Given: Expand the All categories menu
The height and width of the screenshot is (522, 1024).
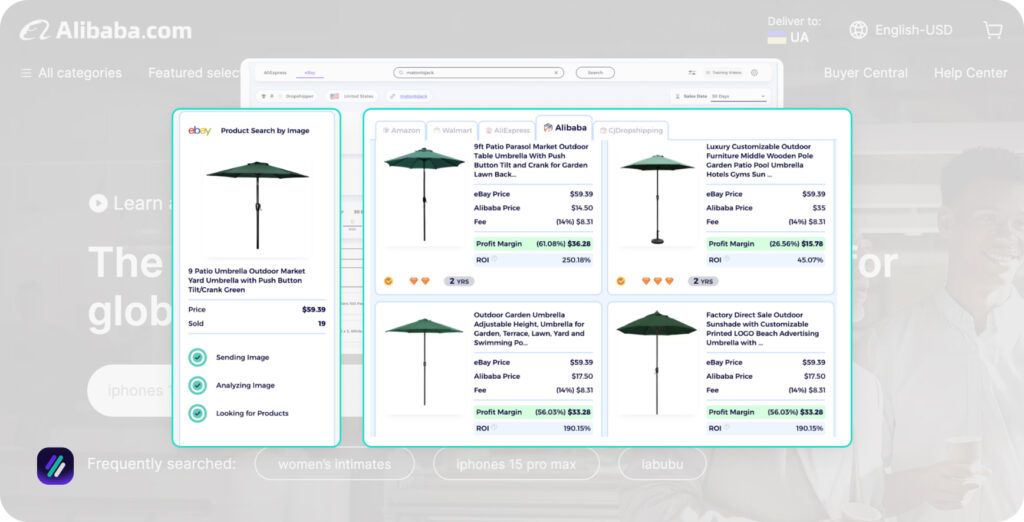Looking at the screenshot, I should pyautogui.click(x=71, y=73).
